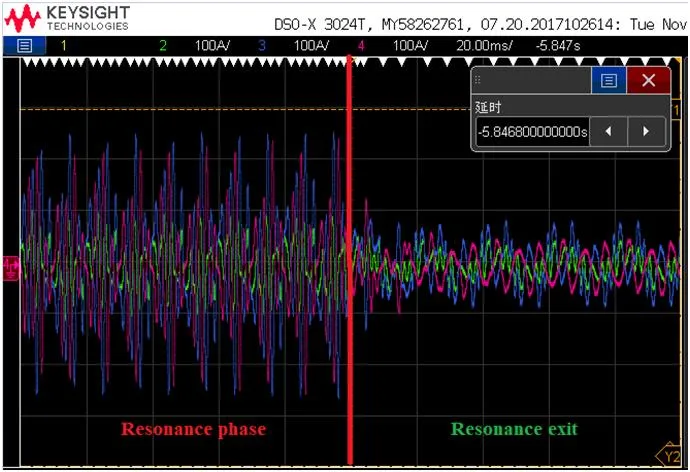Click the channel 4 ground level marker
Image resolution: width=690 pixels, height=472 pixels.
pos(10,266)
